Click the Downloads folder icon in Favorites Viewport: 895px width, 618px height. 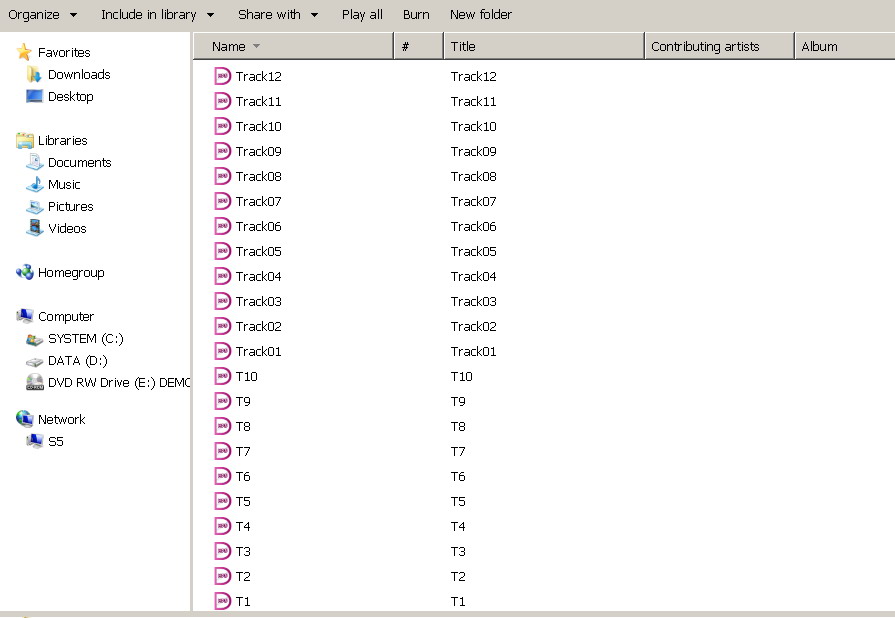[35, 75]
